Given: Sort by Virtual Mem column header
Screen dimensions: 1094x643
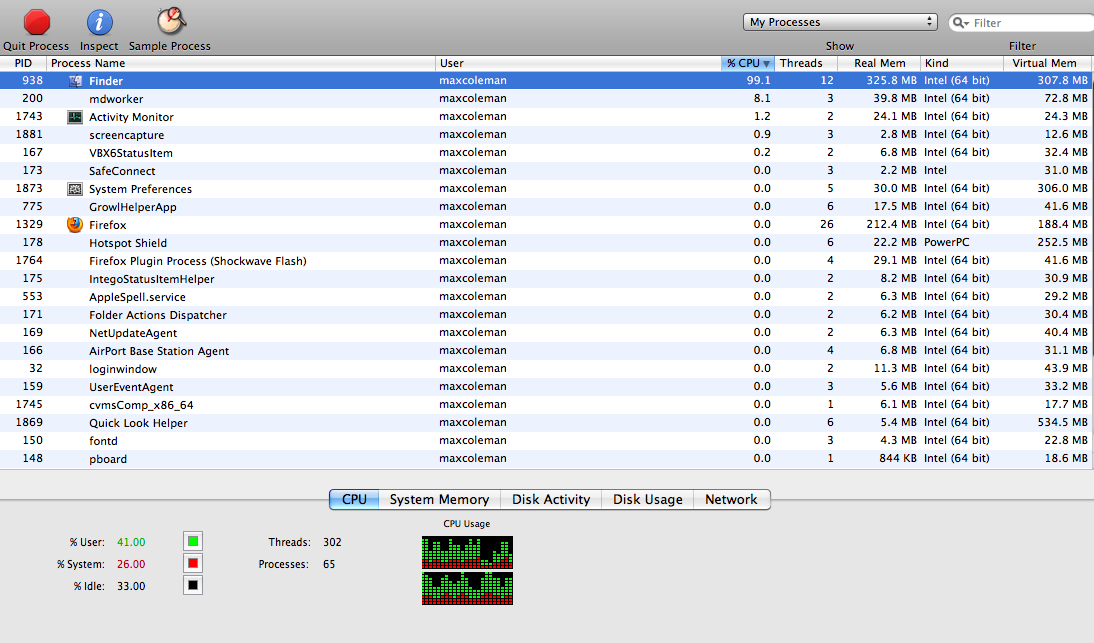Looking at the screenshot, I should (x=1049, y=63).
